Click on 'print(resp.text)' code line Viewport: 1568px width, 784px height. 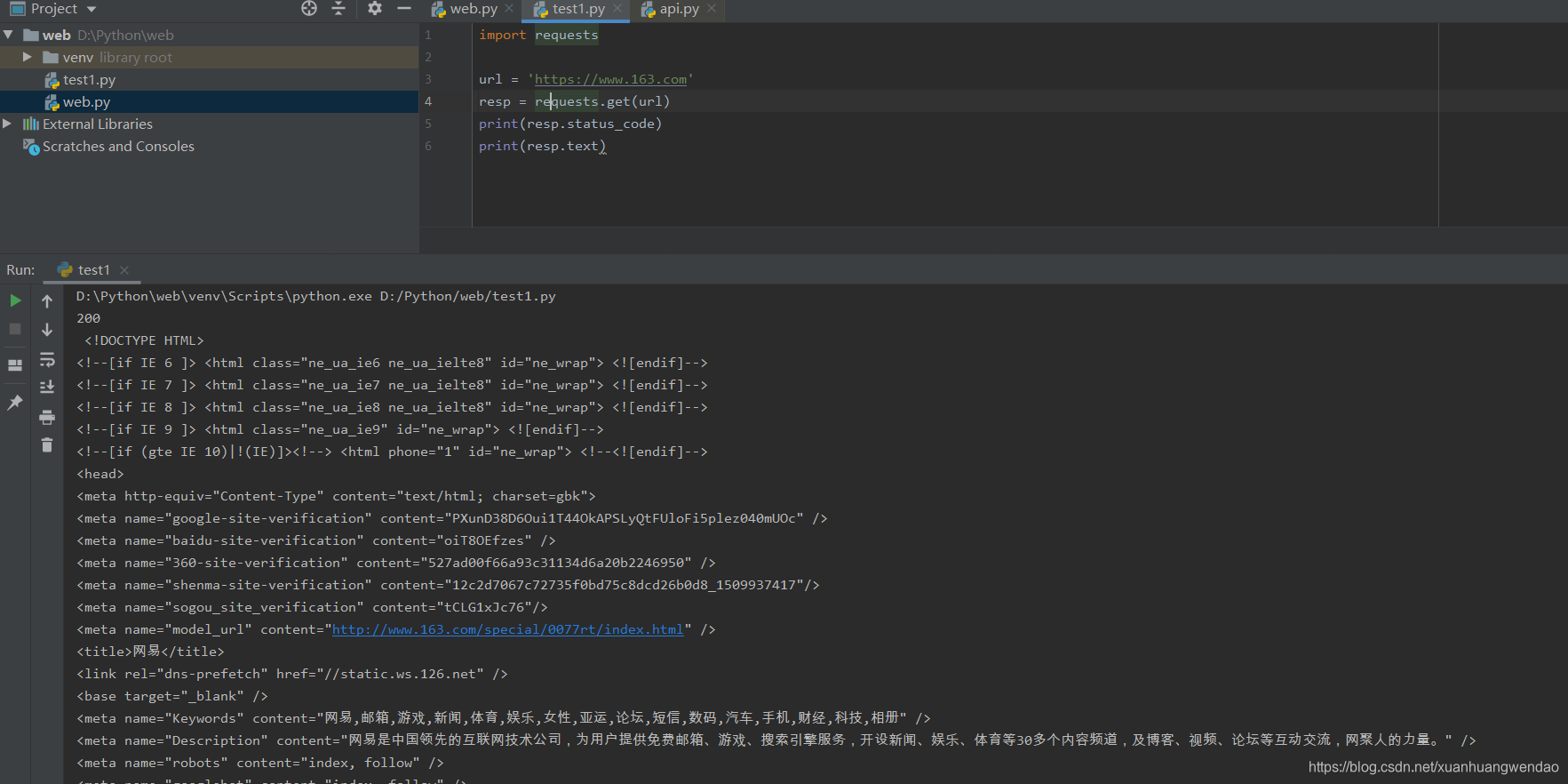click(x=542, y=146)
